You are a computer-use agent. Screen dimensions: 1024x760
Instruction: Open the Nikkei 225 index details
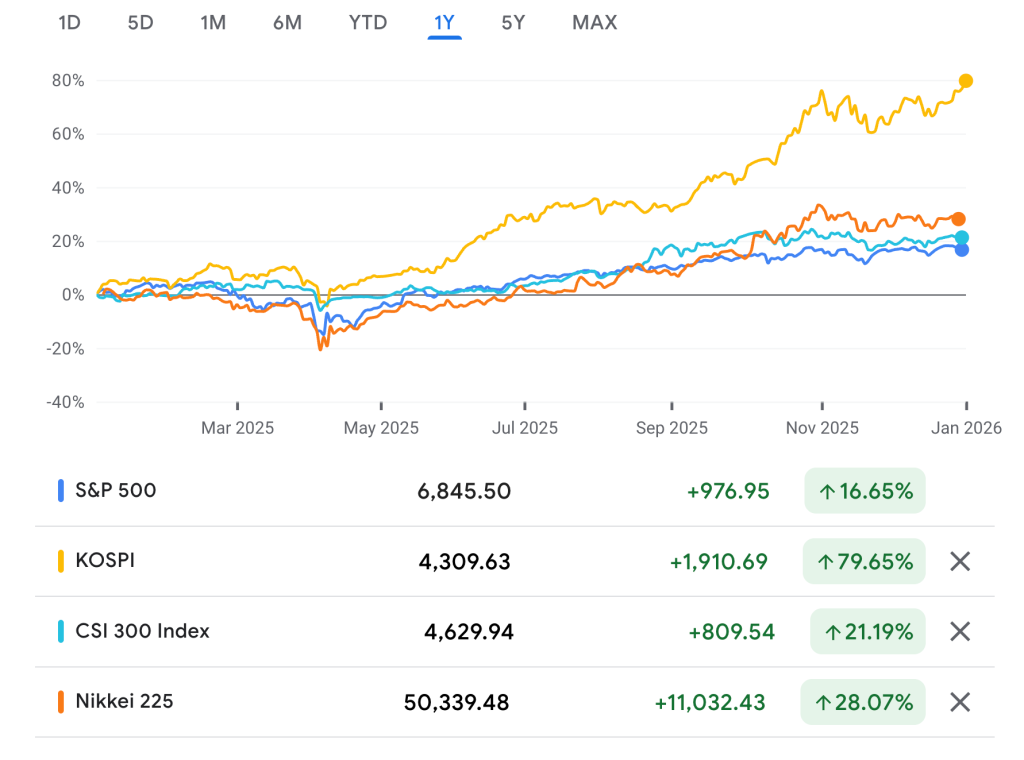pos(124,701)
